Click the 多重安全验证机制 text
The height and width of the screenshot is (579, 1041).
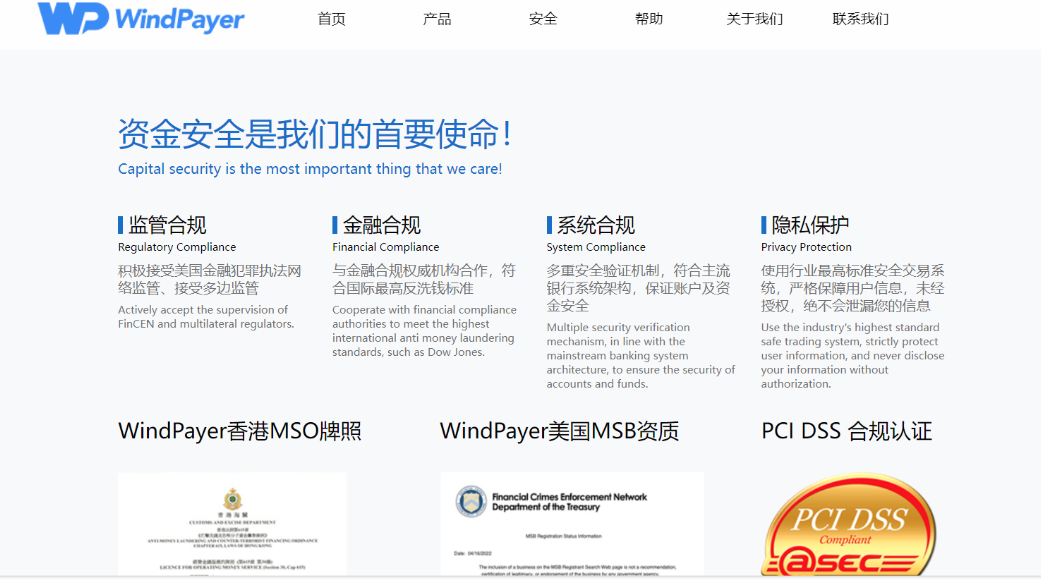pyautogui.click(x=639, y=288)
